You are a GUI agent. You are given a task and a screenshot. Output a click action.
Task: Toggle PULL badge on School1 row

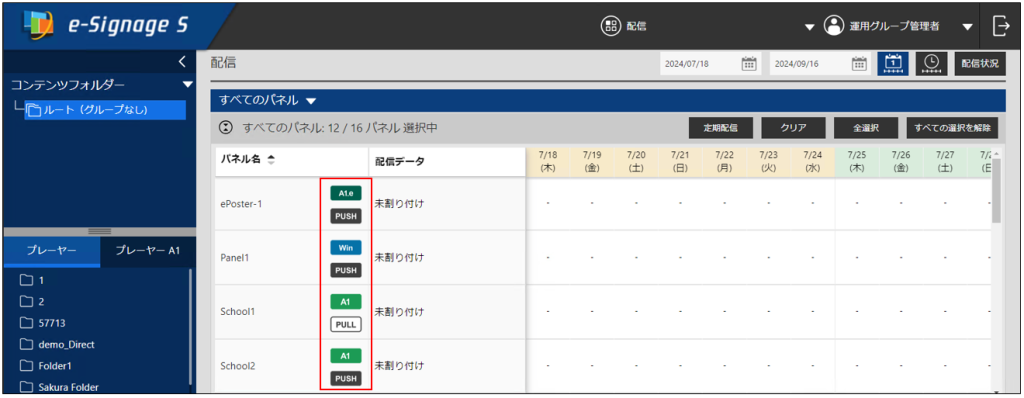tap(345, 323)
